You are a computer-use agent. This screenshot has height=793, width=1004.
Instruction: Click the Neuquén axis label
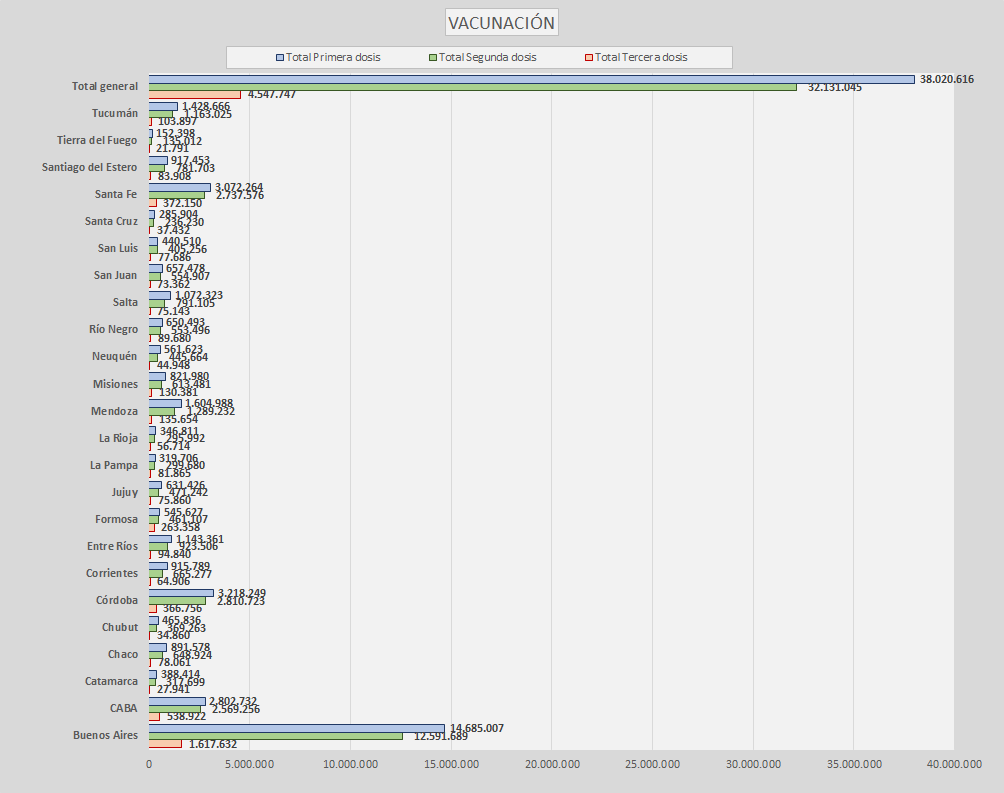[x=114, y=356]
